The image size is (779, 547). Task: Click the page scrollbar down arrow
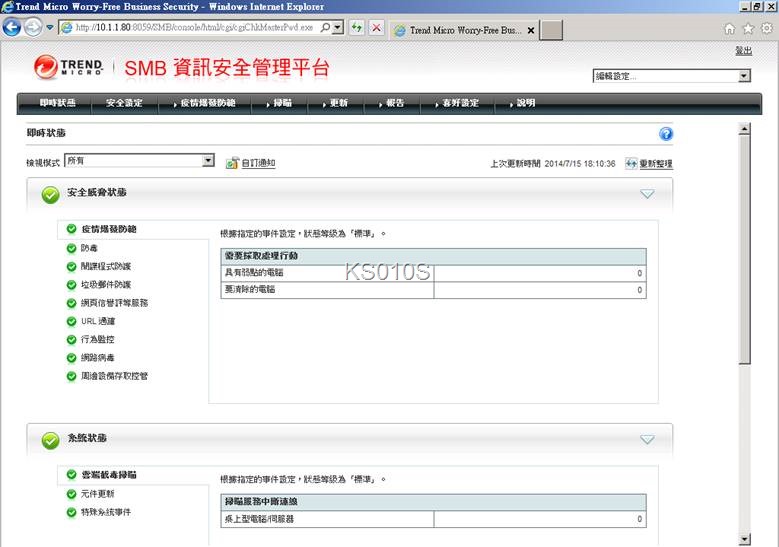744,539
